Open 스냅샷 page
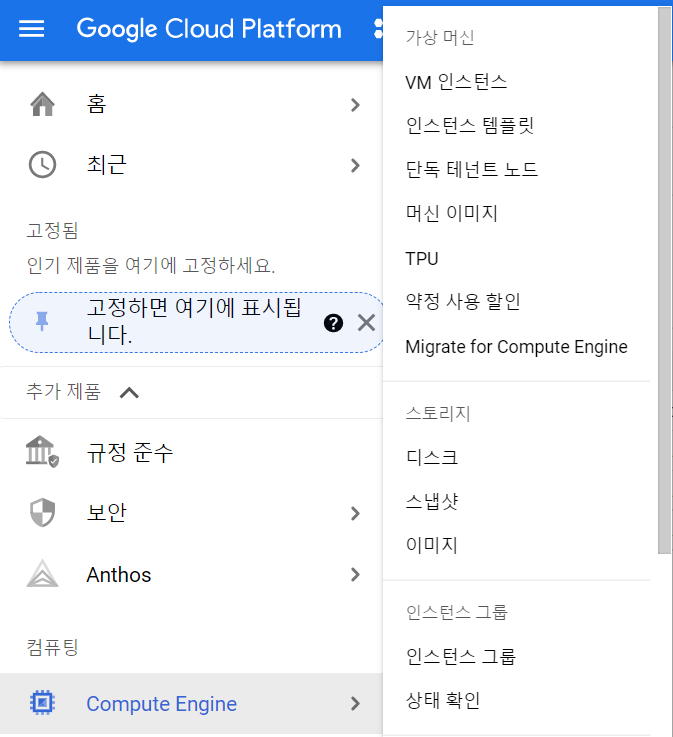The image size is (673, 737). click(431, 501)
